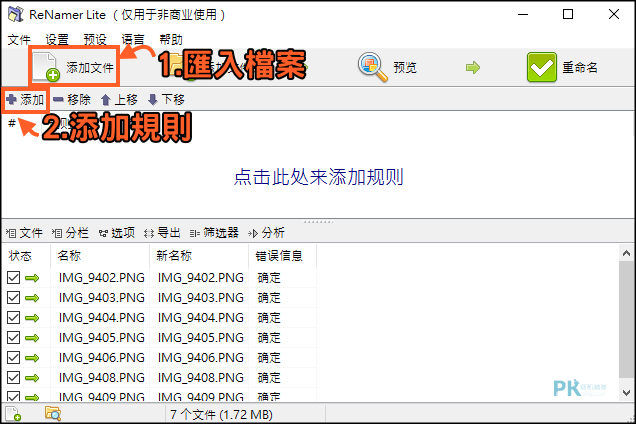Uncheck the checkbox for IMG_9402.PNG
Screen dimensions: 636x424
13,278
